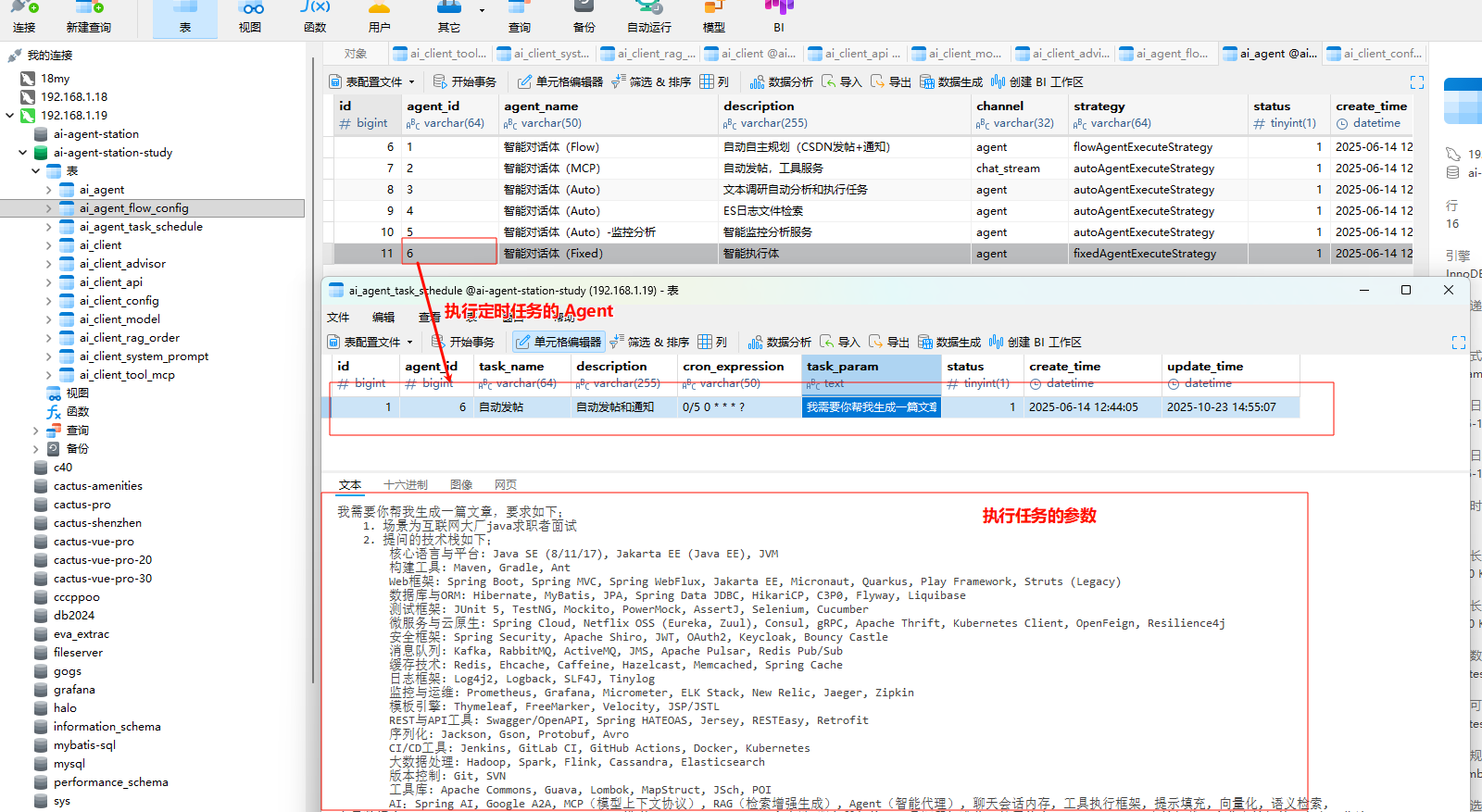
Task: Open the 视图 (View) toolbar icon
Action: tap(250, 17)
